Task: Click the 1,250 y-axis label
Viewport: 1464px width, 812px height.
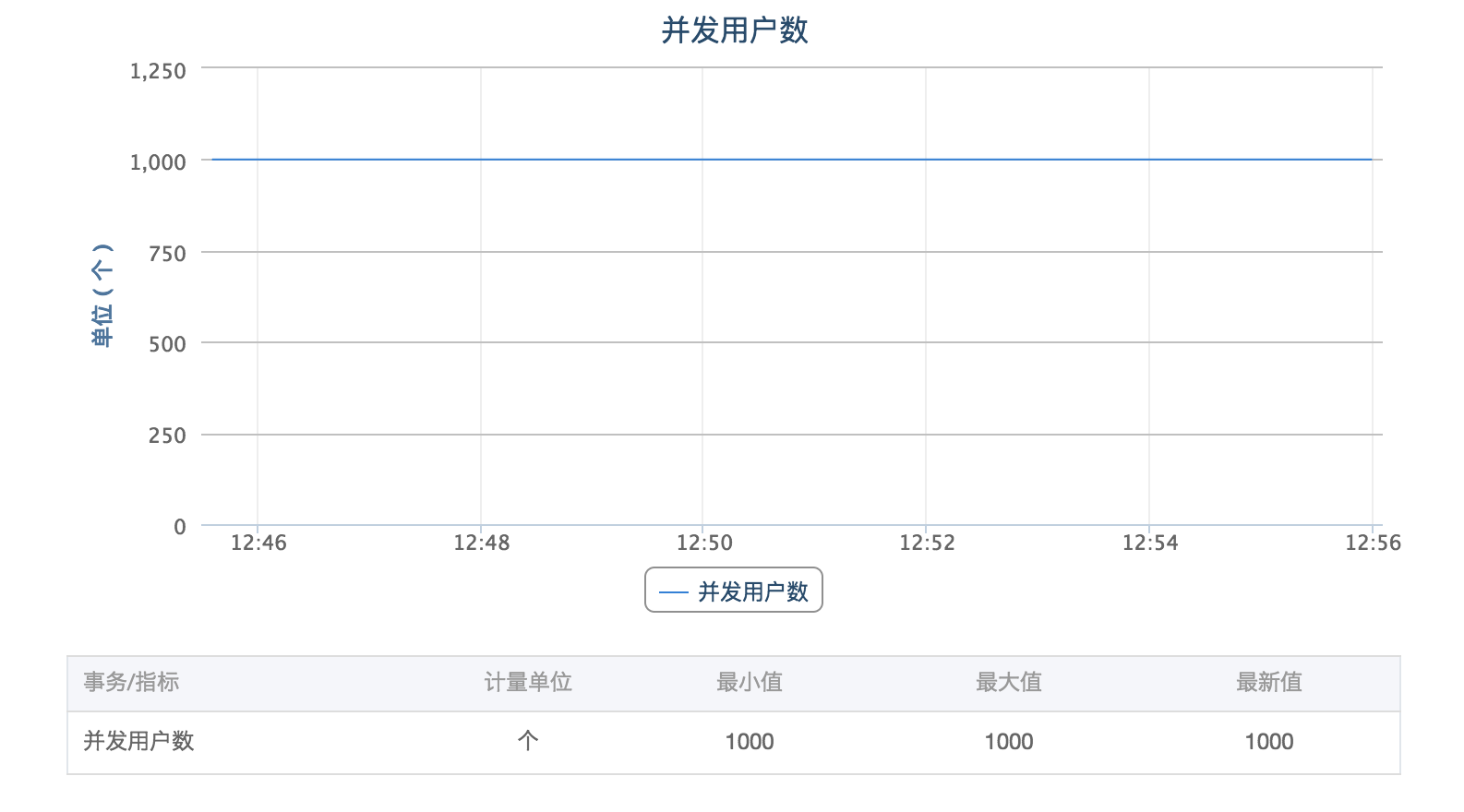Action: (158, 71)
